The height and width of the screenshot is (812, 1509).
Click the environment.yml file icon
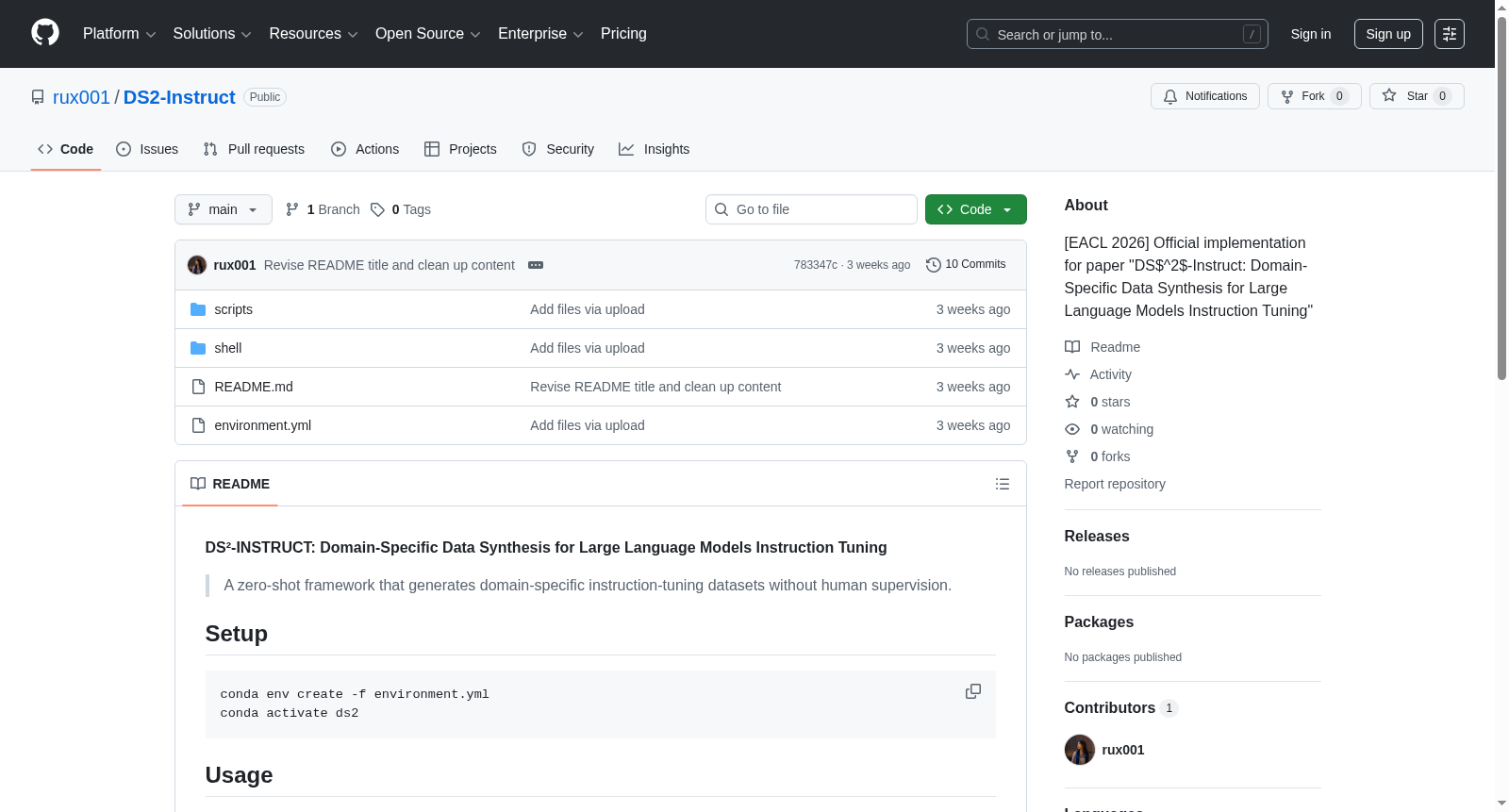click(198, 425)
